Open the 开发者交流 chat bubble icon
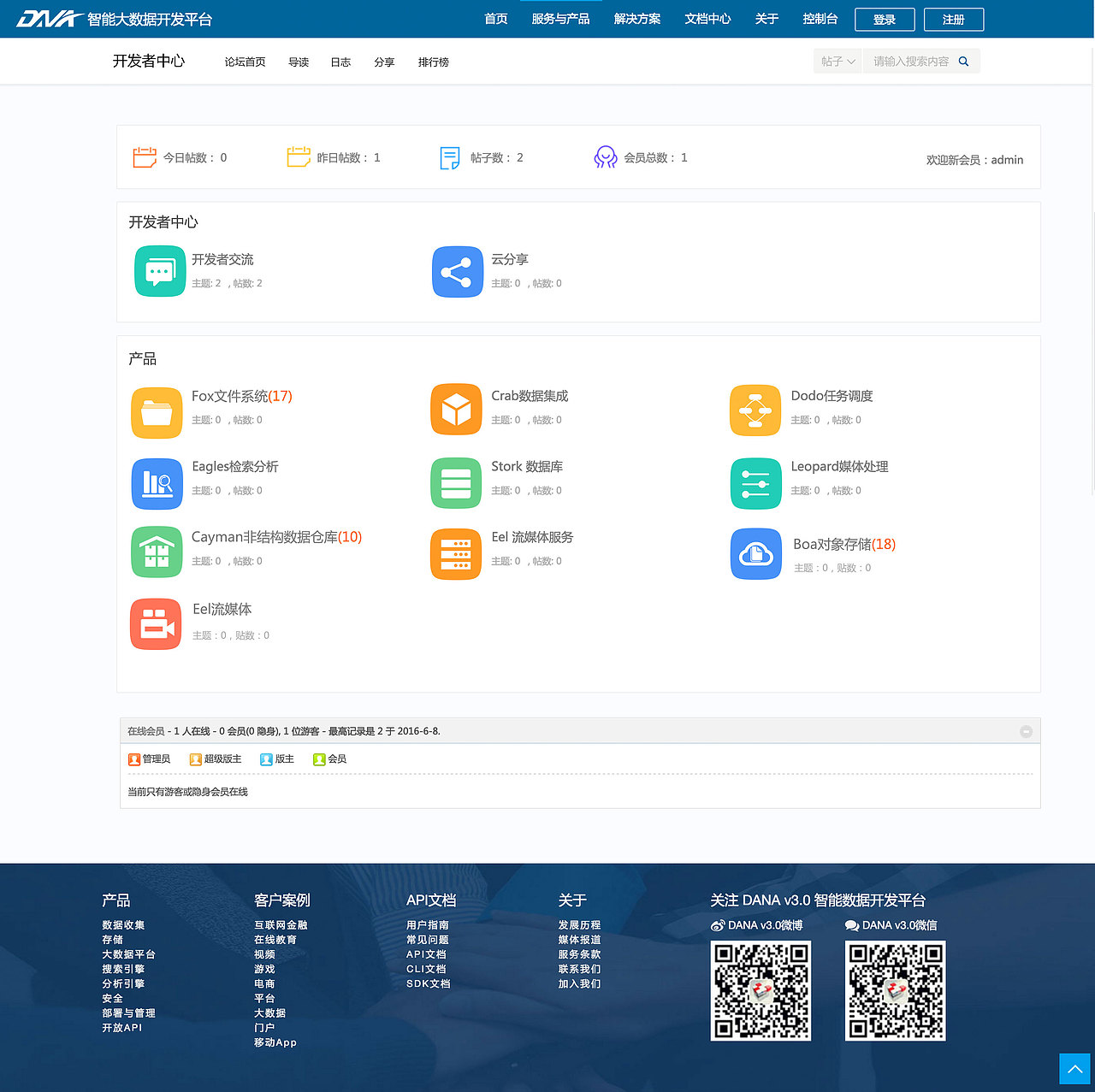Viewport: 1095px width, 1092px height. pos(160,271)
